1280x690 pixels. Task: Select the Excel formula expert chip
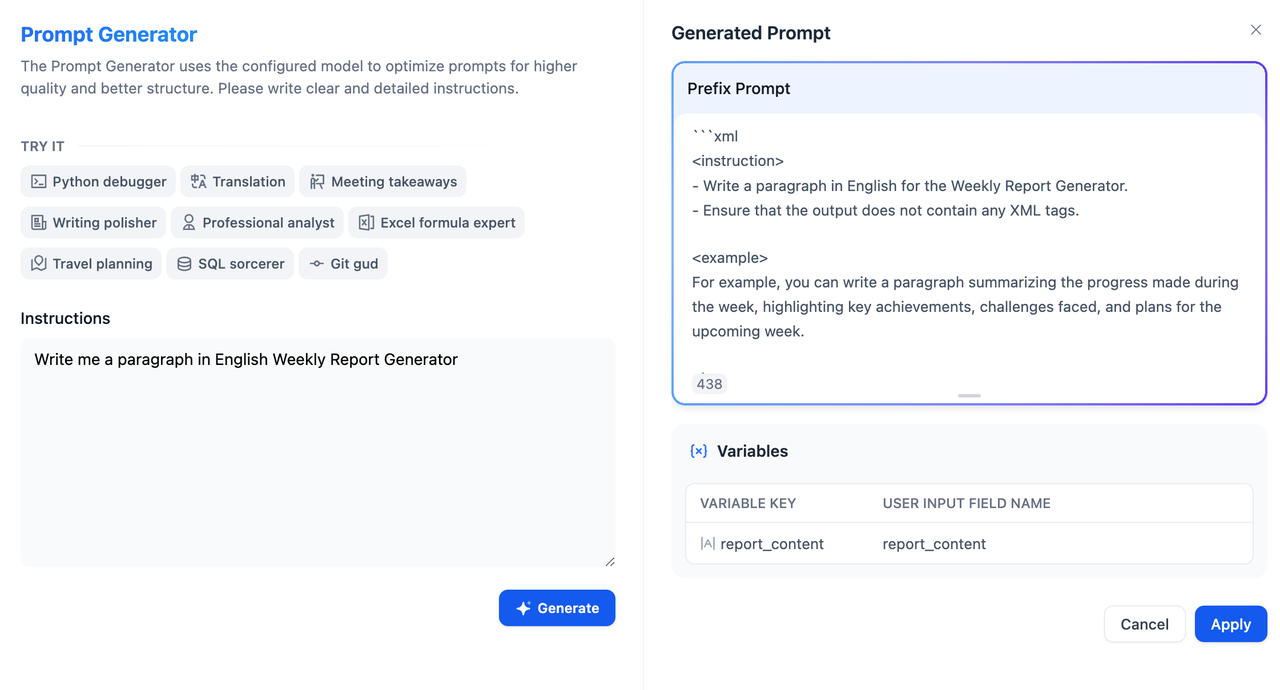437,223
